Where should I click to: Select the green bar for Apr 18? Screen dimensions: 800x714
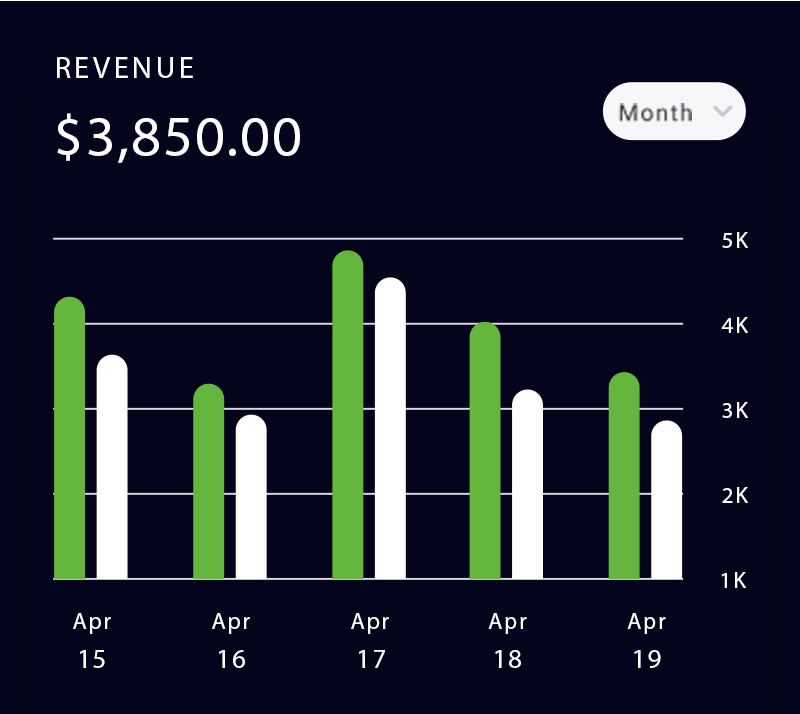pyautogui.click(x=485, y=452)
